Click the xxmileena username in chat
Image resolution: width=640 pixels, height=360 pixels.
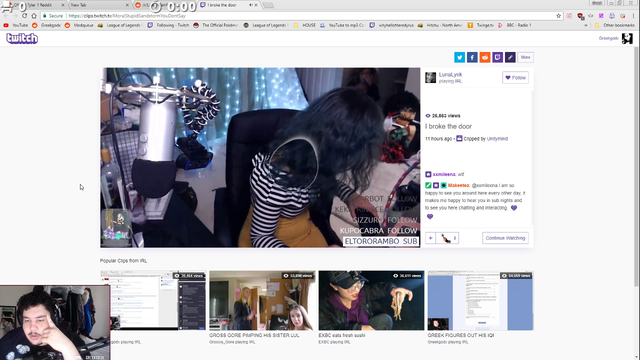444,174
